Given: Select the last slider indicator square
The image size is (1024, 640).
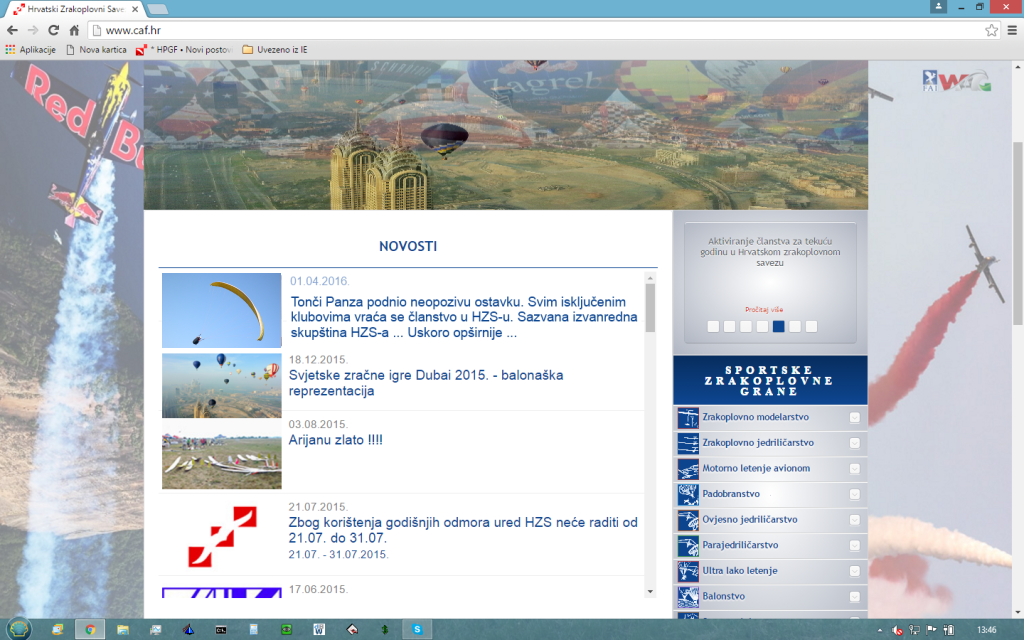Looking at the screenshot, I should coord(811,327).
